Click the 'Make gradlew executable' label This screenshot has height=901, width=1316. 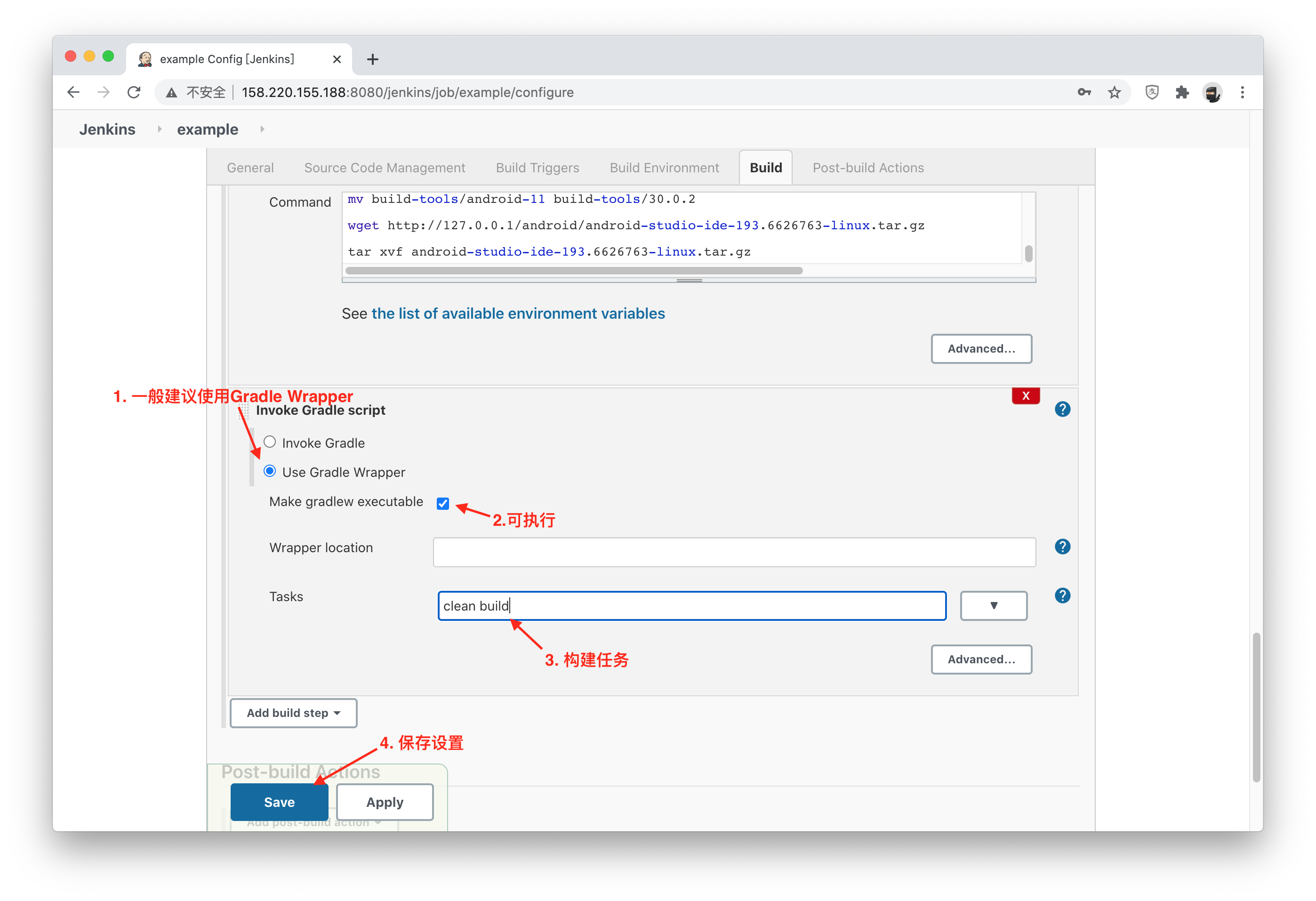coord(346,502)
